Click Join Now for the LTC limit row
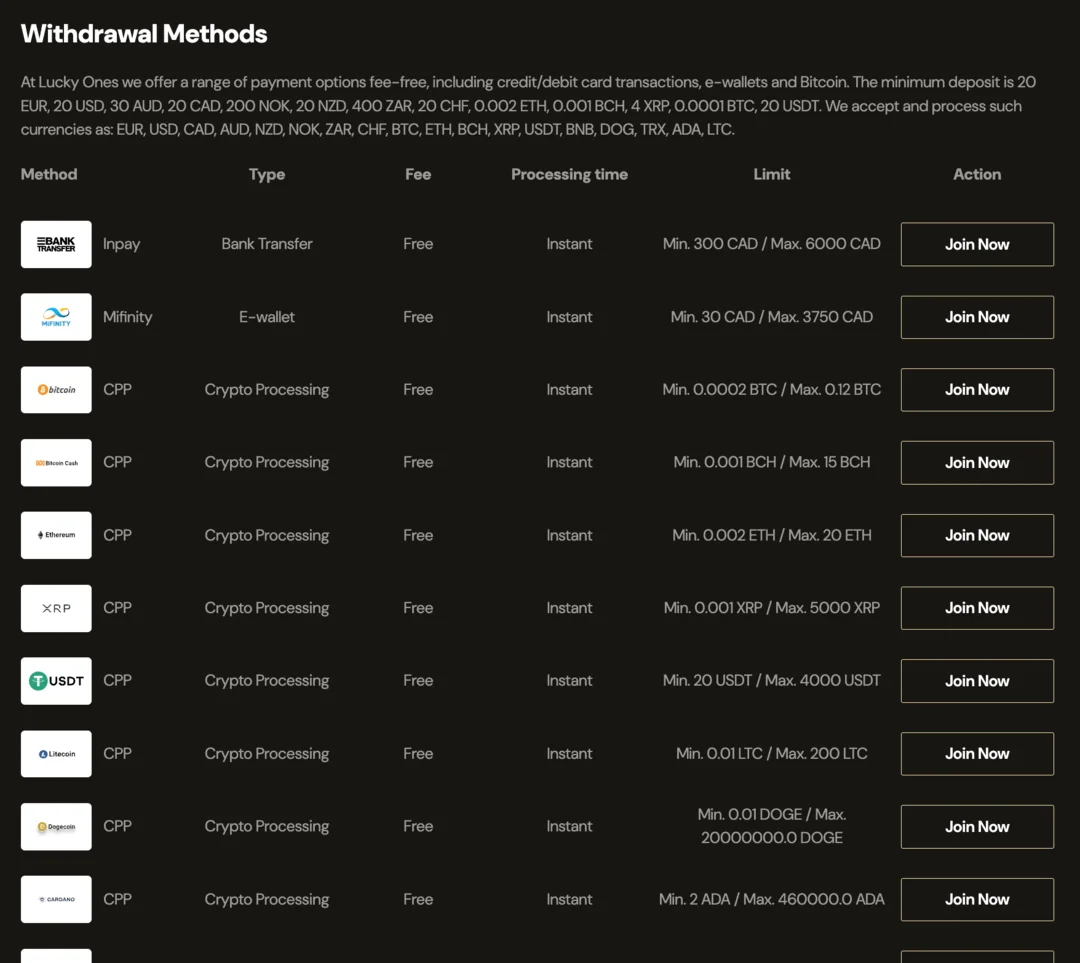This screenshot has width=1080, height=963. [977, 754]
